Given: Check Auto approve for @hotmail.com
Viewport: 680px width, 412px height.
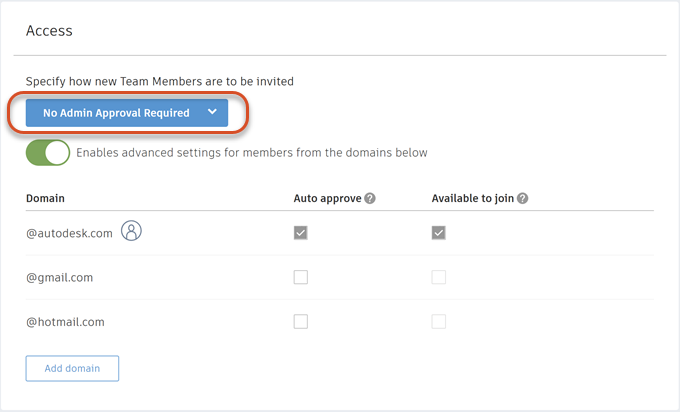Looking at the screenshot, I should tap(301, 322).
